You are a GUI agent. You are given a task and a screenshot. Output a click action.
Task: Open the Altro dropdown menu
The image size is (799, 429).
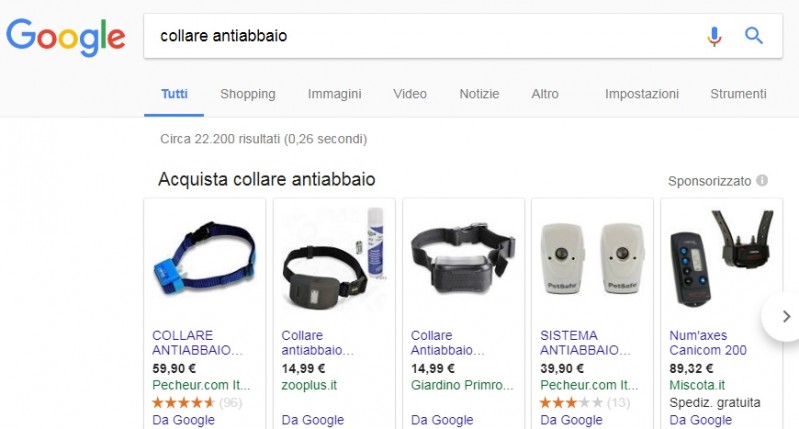click(x=545, y=94)
